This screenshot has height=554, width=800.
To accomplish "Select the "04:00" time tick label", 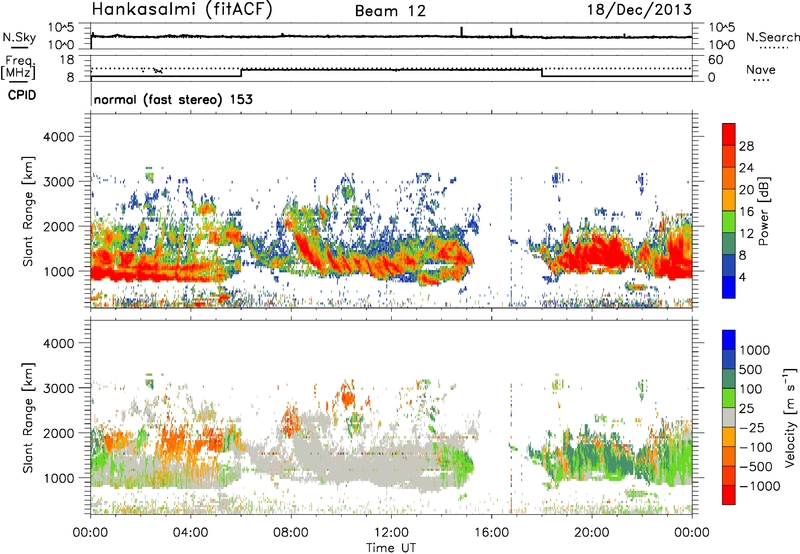I will (190, 533).
